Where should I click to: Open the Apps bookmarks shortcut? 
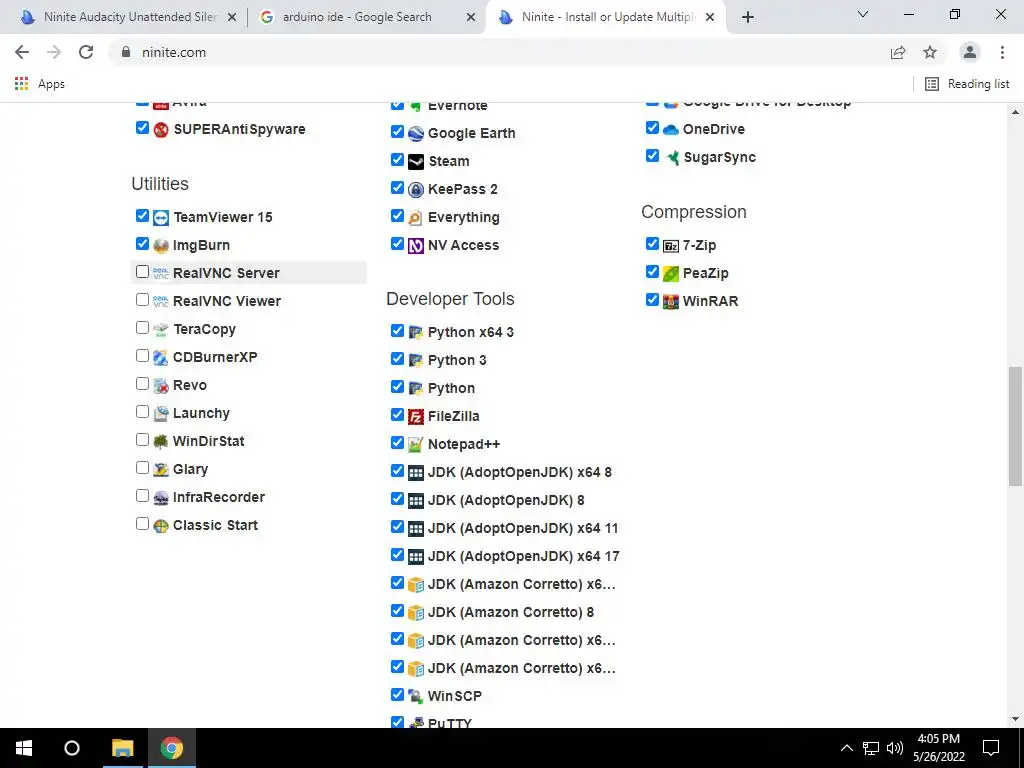[x=40, y=84]
